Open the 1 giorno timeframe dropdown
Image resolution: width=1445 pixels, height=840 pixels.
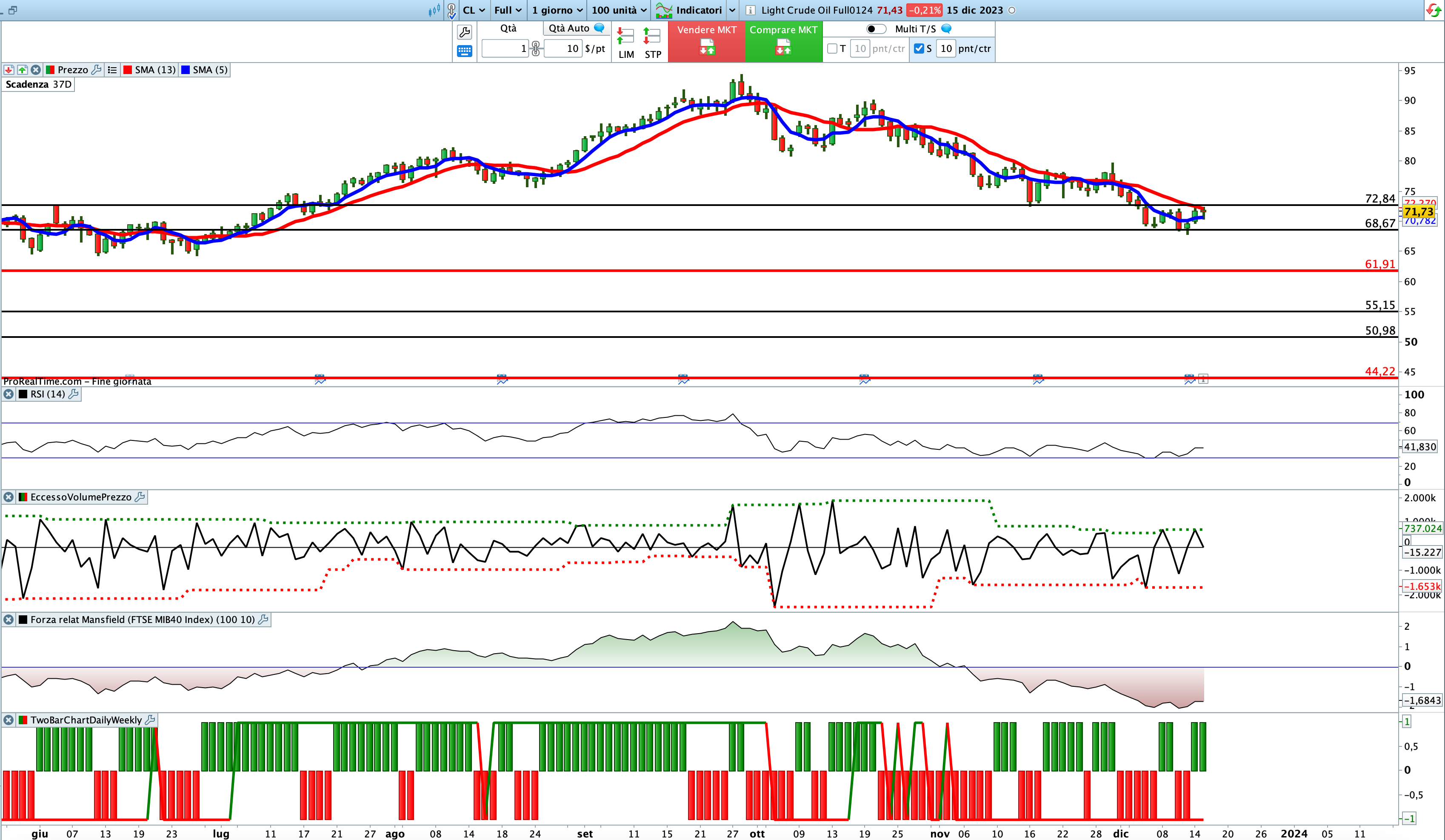click(x=557, y=10)
